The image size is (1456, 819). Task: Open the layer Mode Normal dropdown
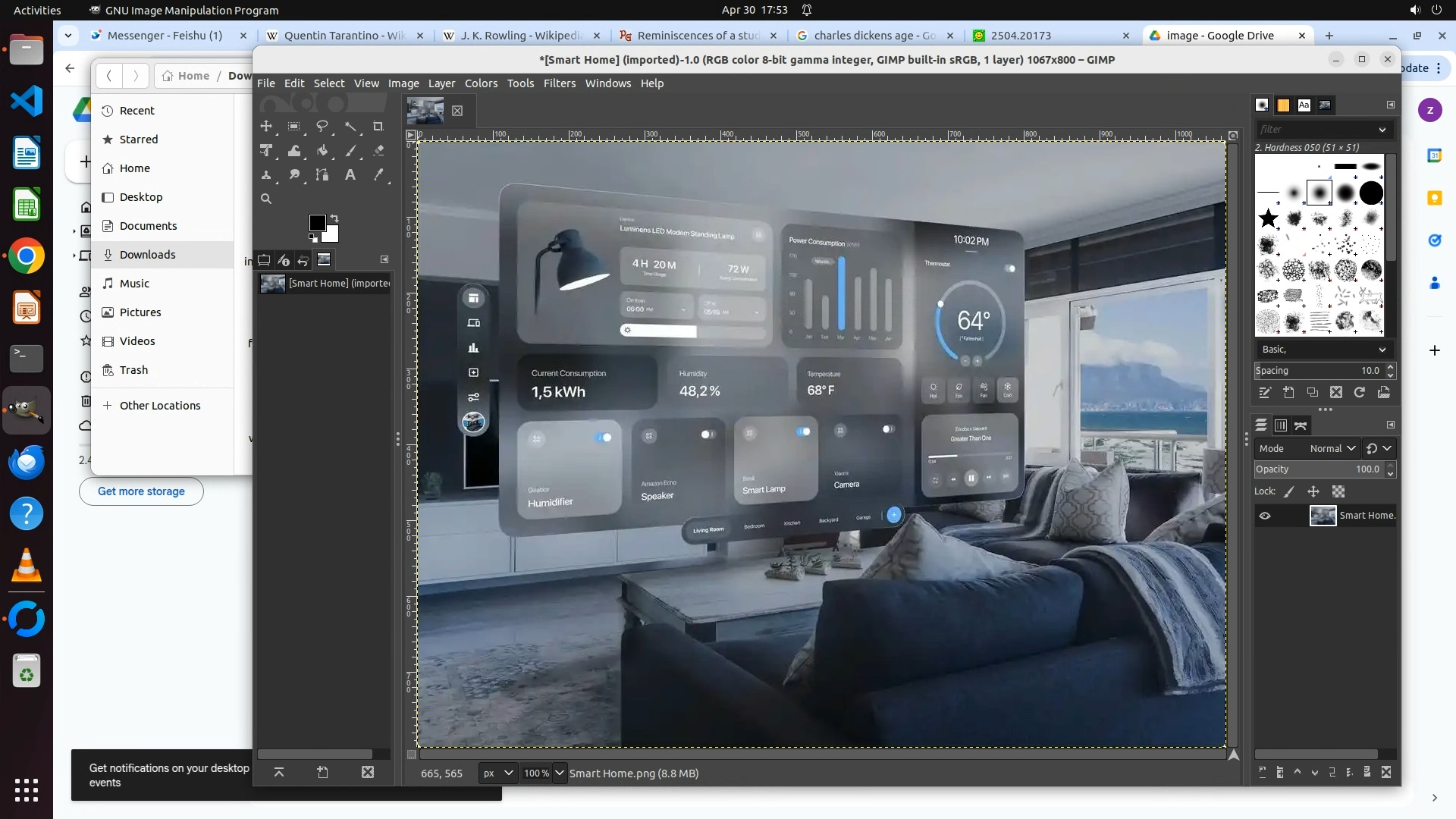coord(1332,448)
